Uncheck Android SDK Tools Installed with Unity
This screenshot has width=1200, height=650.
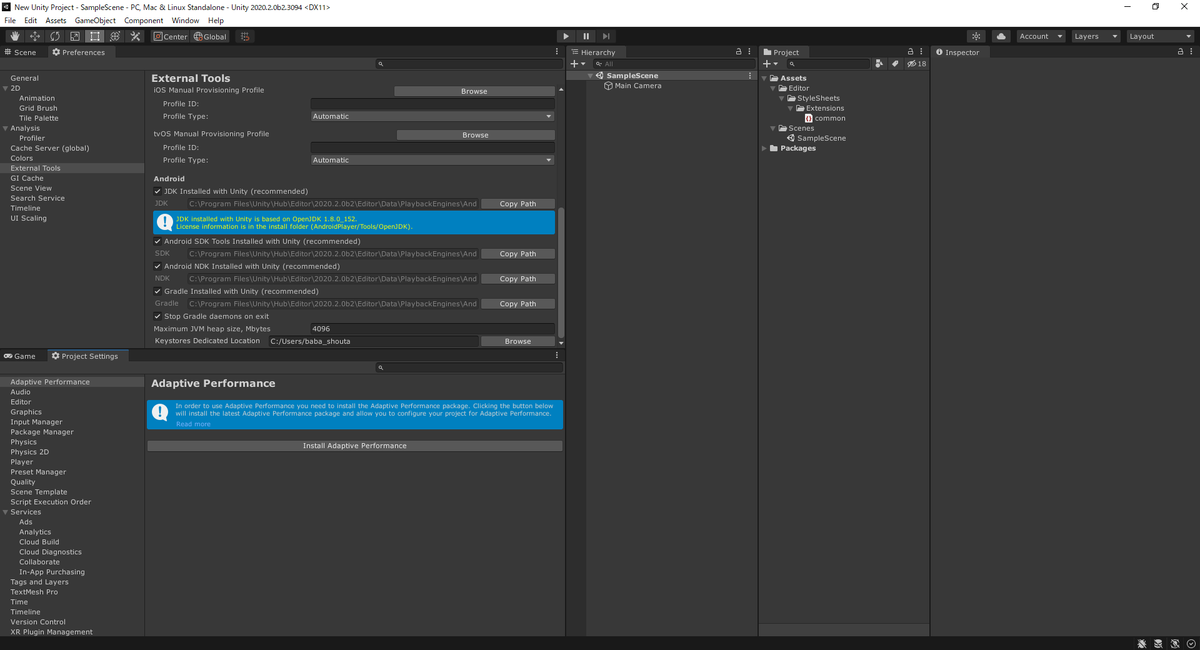157,241
